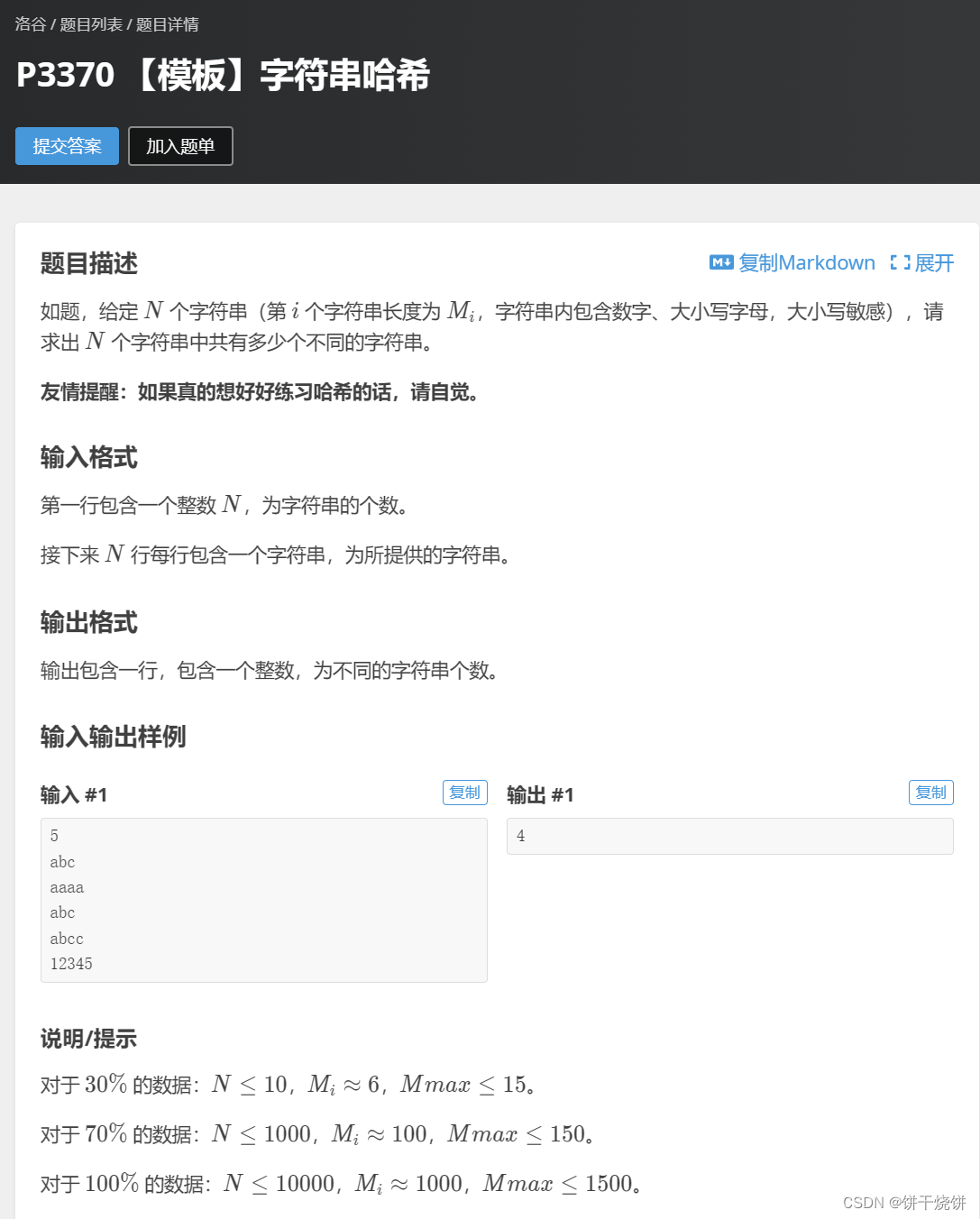
Task: Click the 题目描述 section heading
Action: [87, 264]
